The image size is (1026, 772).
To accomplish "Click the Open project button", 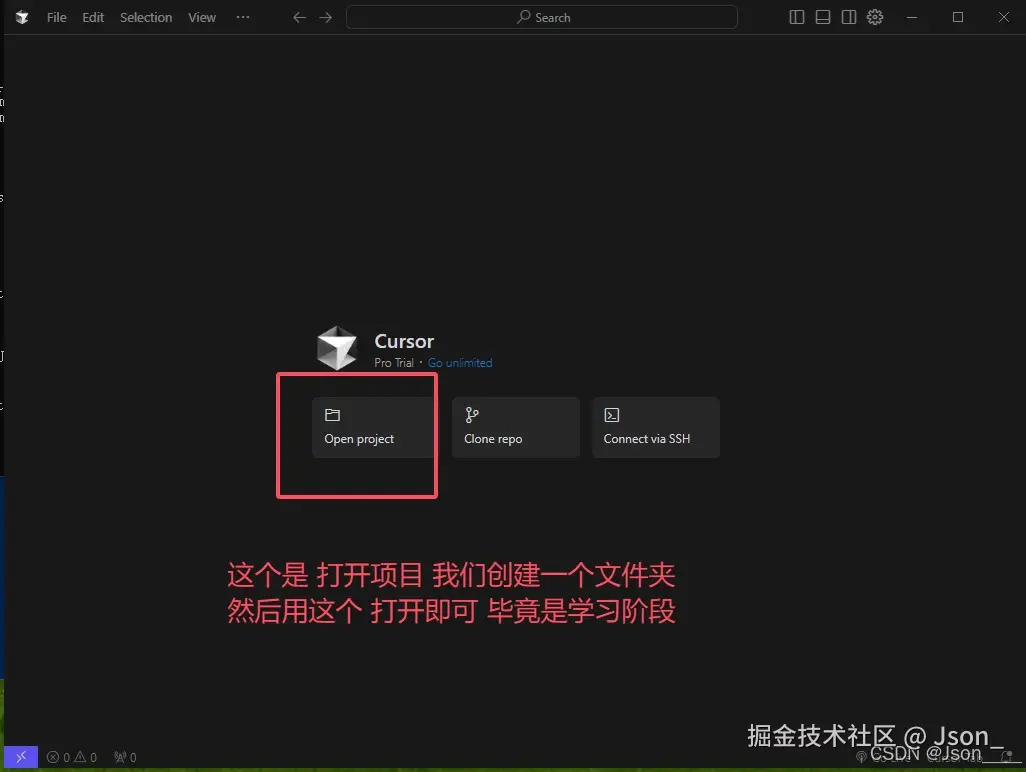I will tap(373, 427).
